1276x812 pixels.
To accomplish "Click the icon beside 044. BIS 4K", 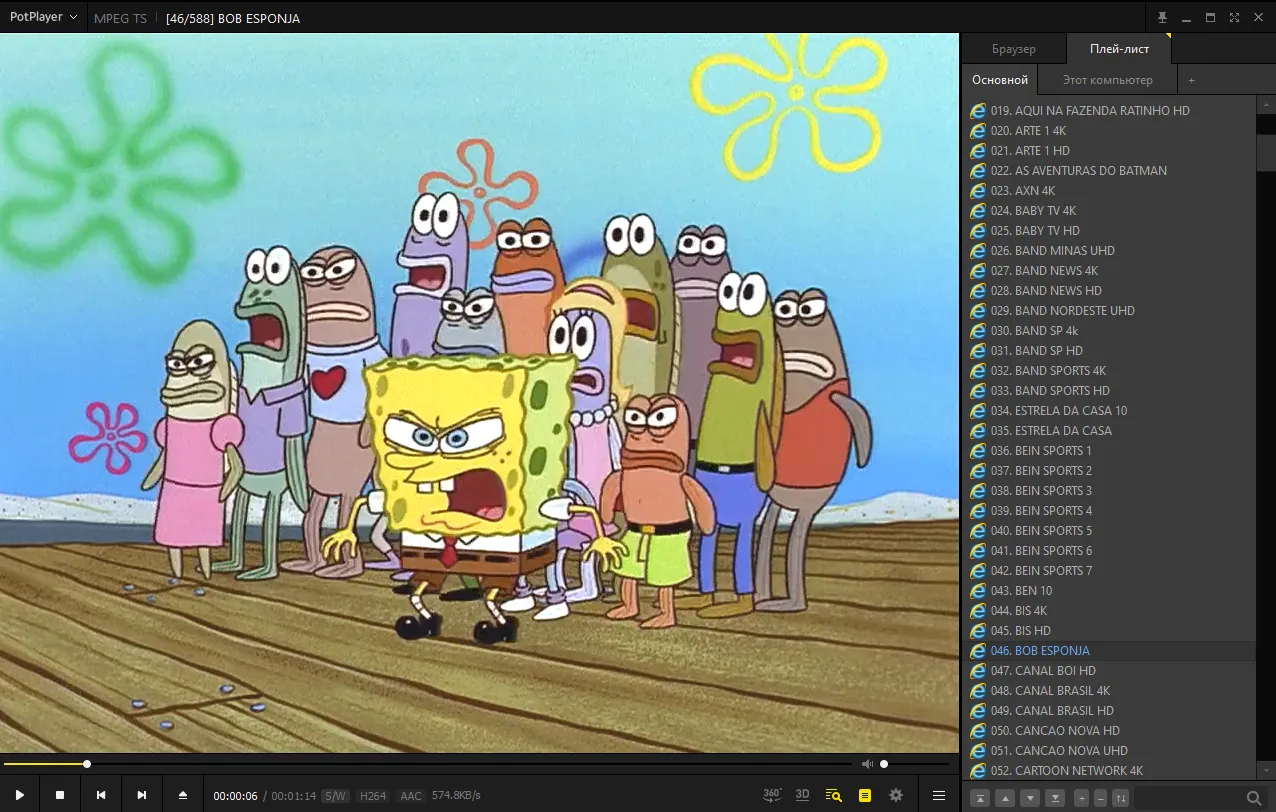I will [x=978, y=611].
